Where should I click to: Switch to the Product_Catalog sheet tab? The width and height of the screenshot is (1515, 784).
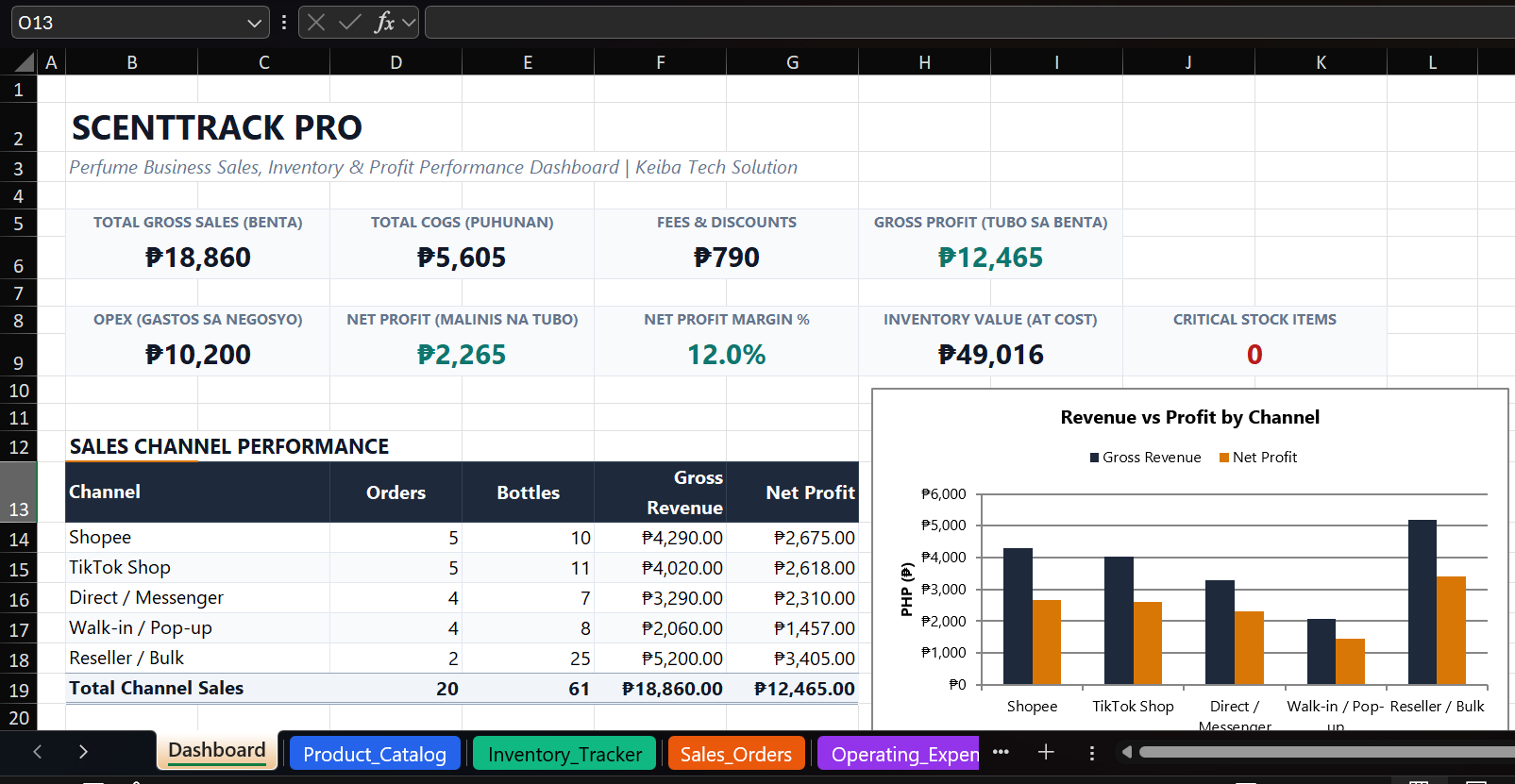[x=375, y=754]
